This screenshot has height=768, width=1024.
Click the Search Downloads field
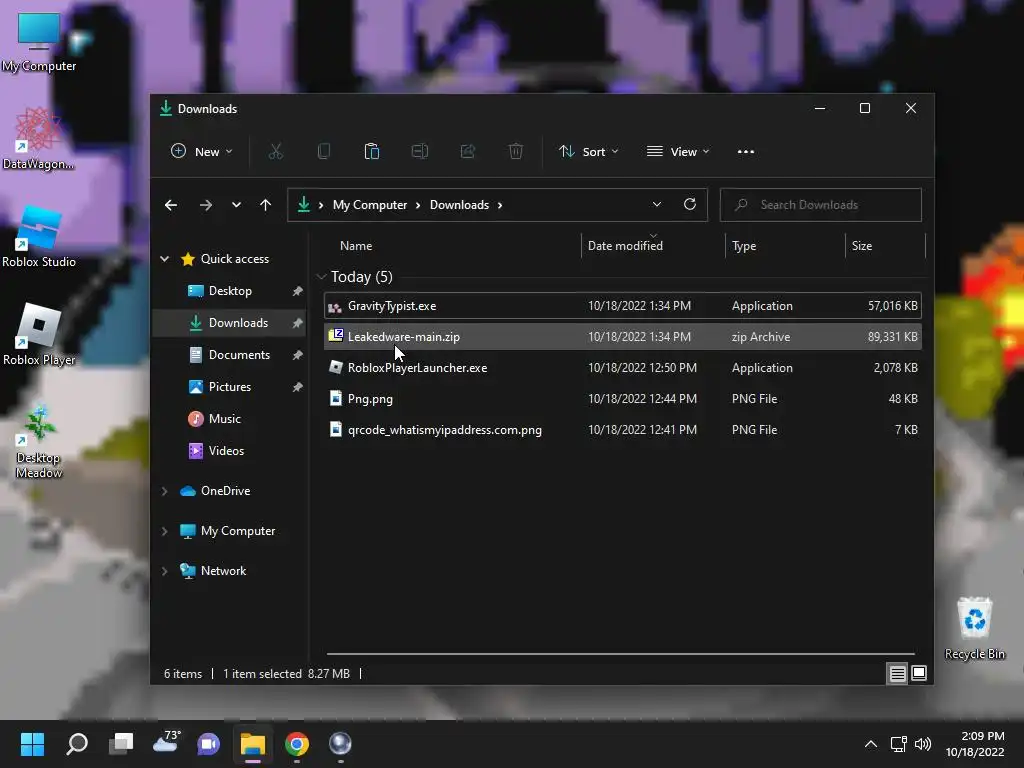tap(821, 205)
